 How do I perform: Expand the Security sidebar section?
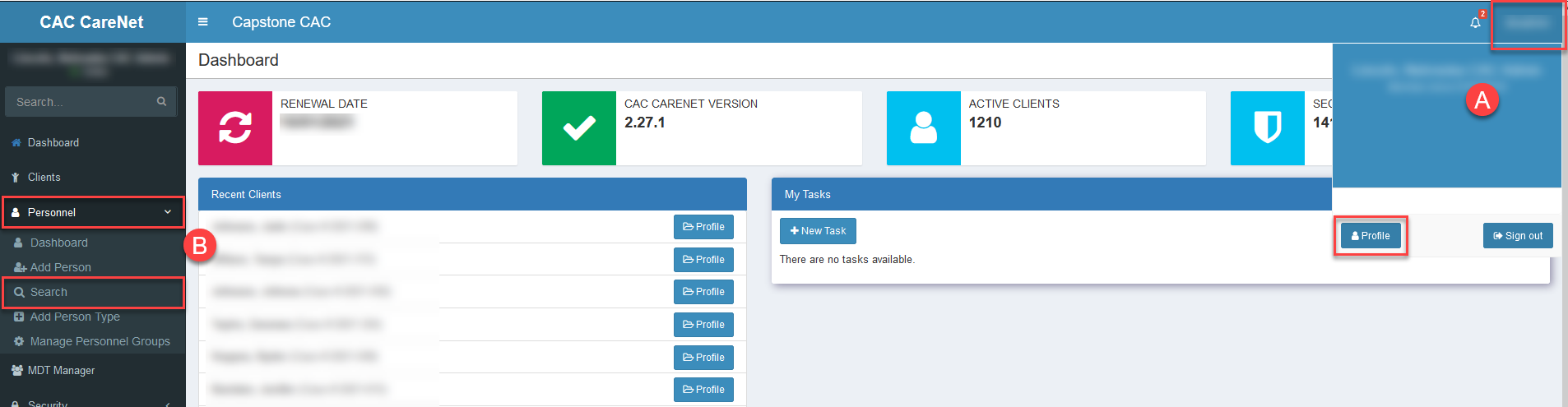click(92, 401)
